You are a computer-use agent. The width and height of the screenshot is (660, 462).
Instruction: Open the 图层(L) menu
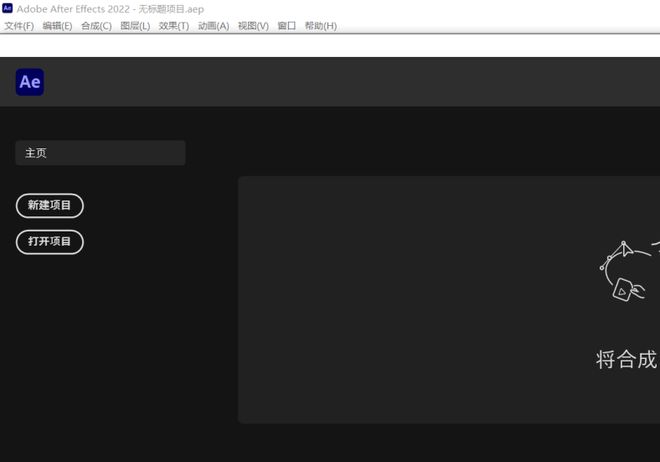click(135, 26)
